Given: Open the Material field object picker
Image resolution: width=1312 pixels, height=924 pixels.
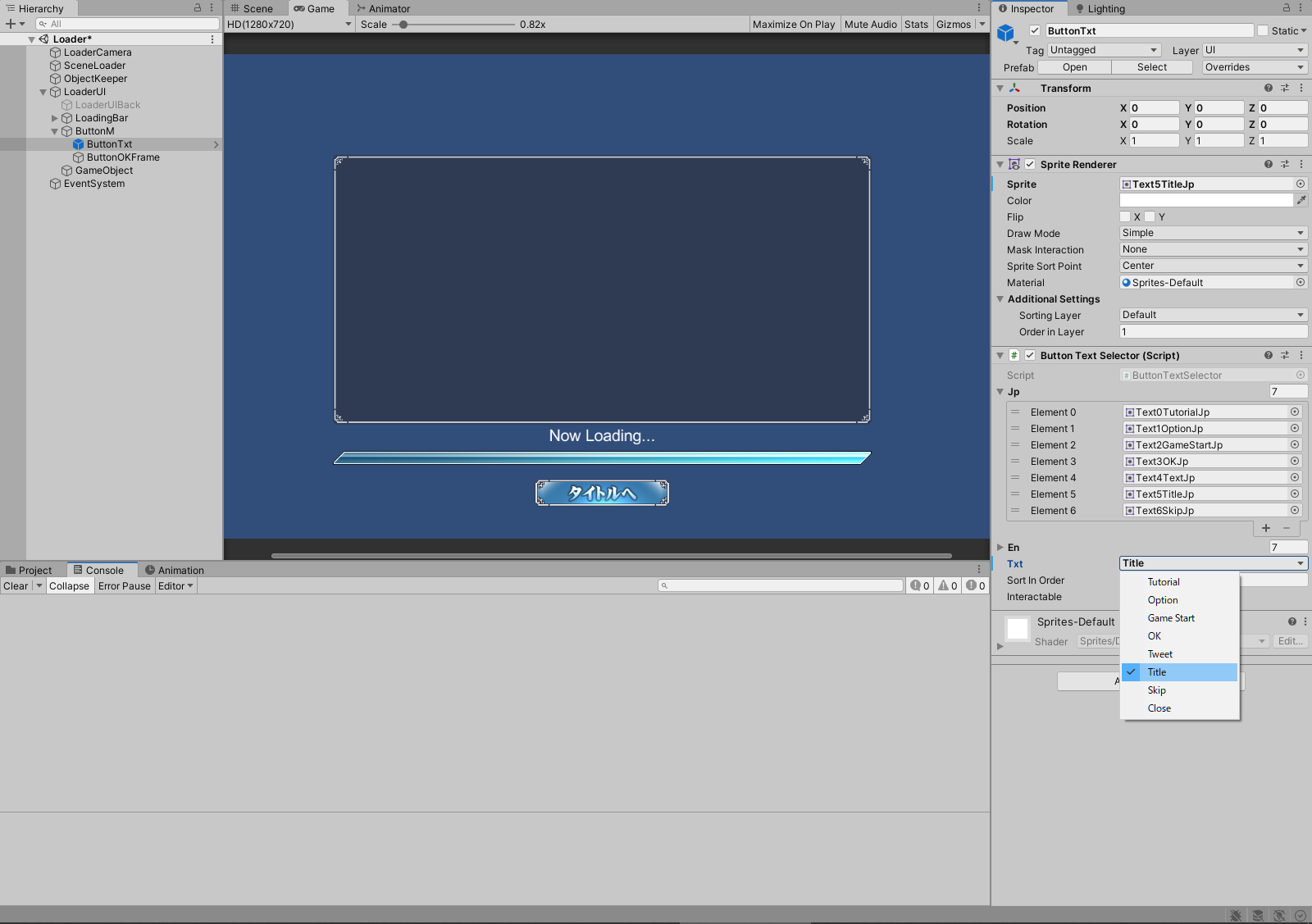Looking at the screenshot, I should click(x=1301, y=282).
